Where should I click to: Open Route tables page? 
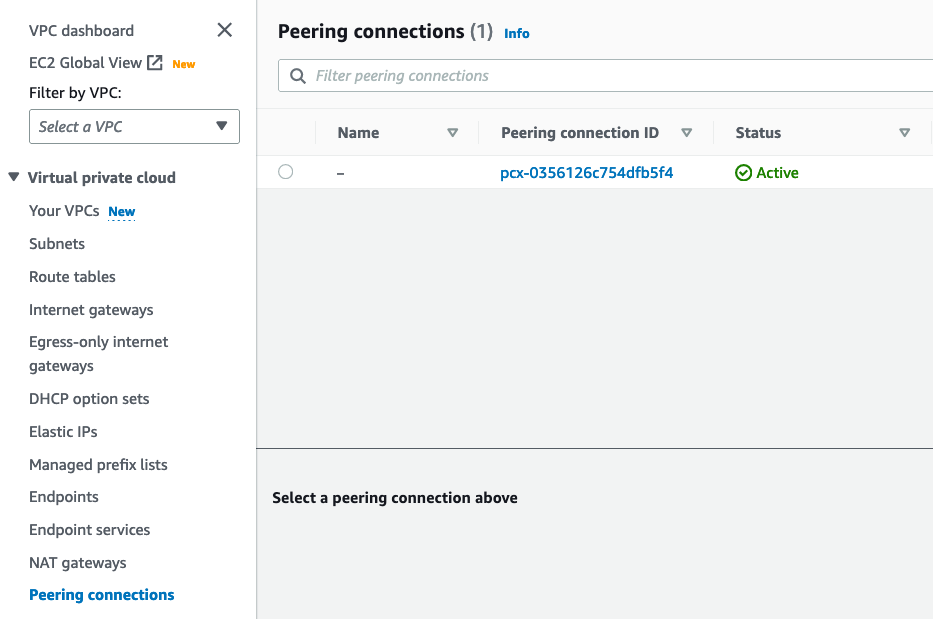tap(72, 277)
